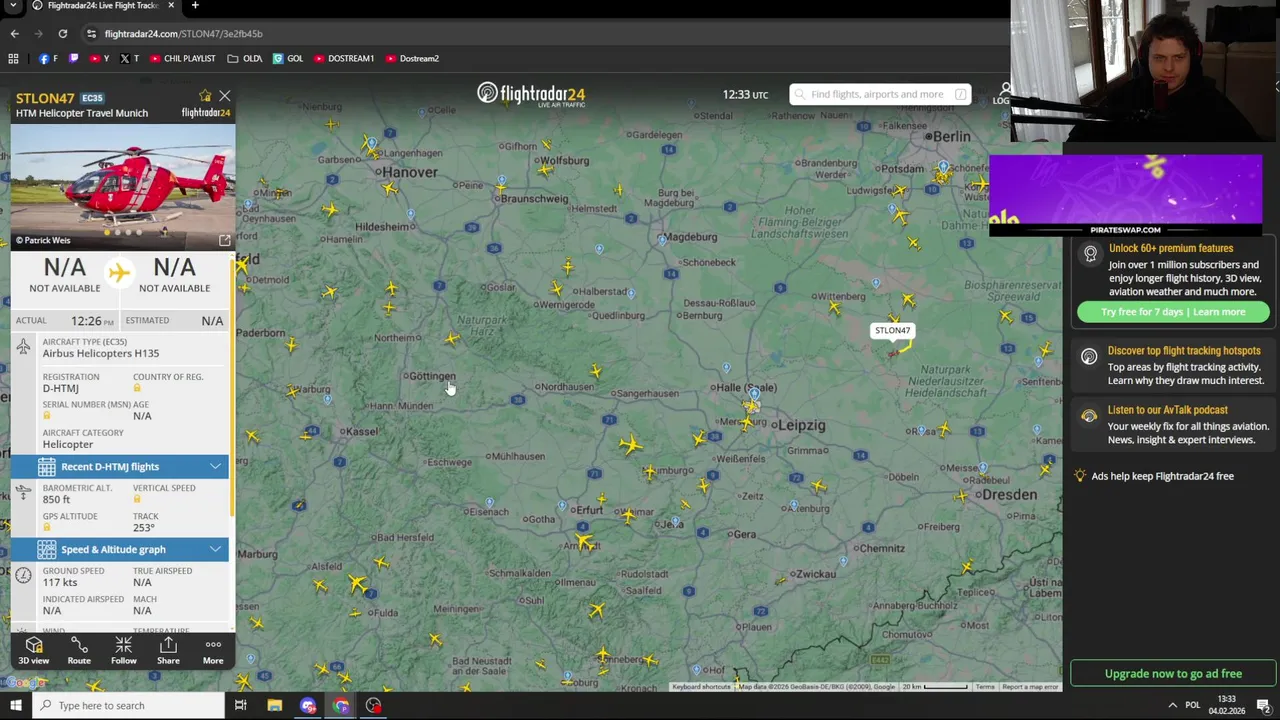Show the flight Route

pyautogui.click(x=79, y=650)
